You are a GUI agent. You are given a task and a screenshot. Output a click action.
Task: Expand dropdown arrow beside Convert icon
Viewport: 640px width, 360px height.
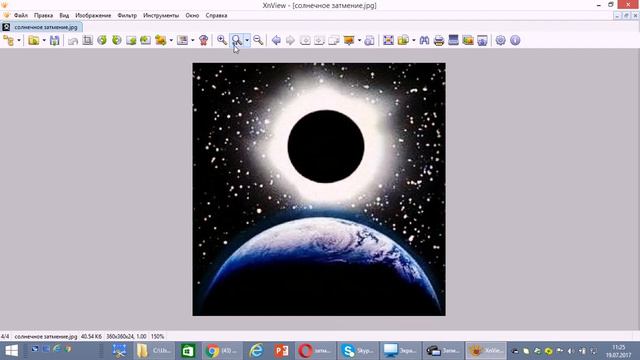tap(413, 40)
